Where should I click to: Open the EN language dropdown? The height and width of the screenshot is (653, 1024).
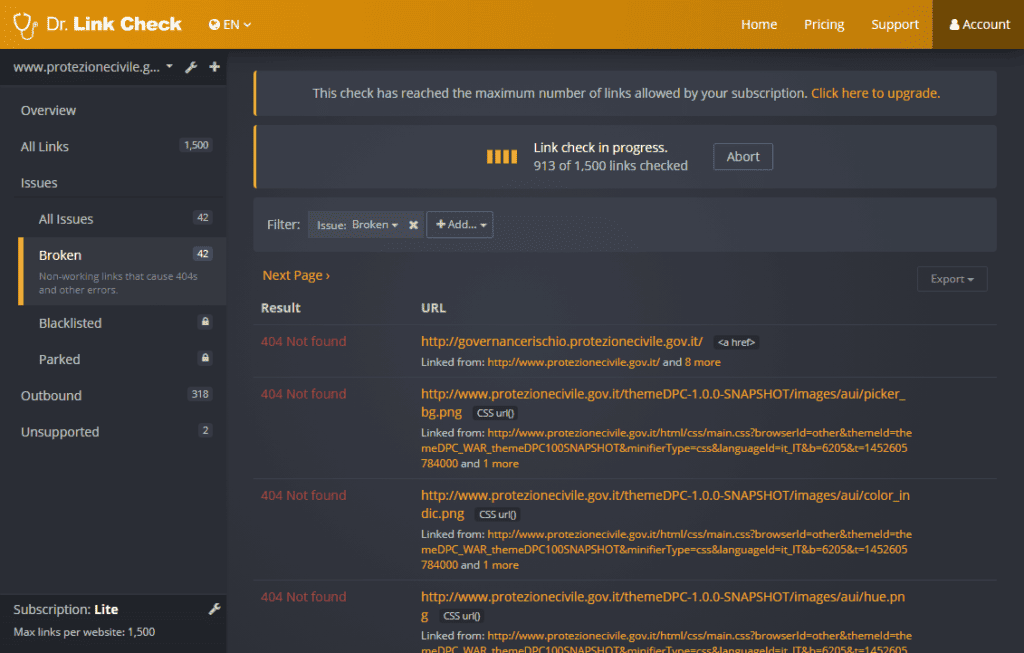coord(230,24)
